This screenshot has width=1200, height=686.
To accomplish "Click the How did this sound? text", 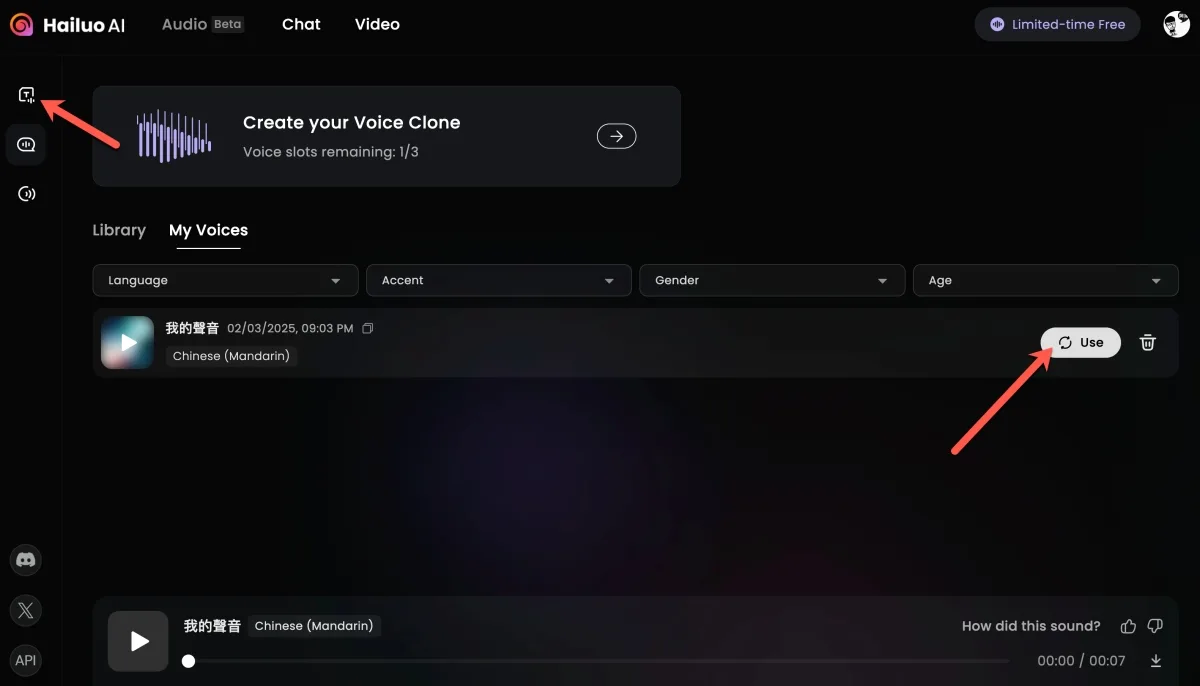I will pos(1031,626).
